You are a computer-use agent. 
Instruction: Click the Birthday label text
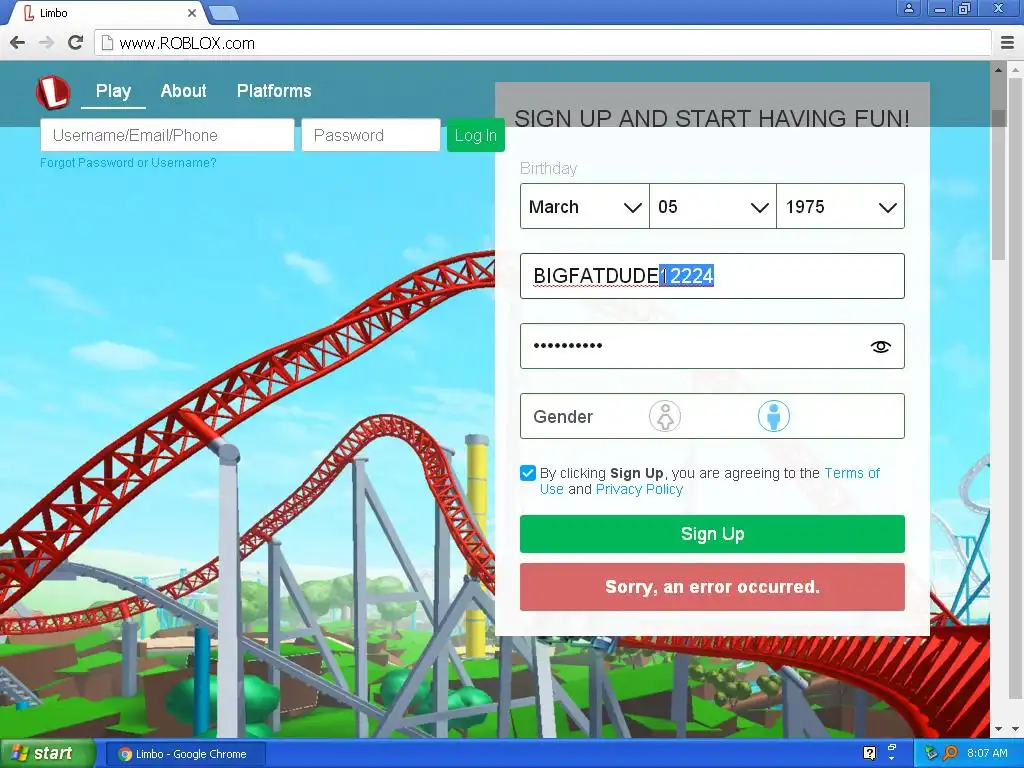click(549, 168)
